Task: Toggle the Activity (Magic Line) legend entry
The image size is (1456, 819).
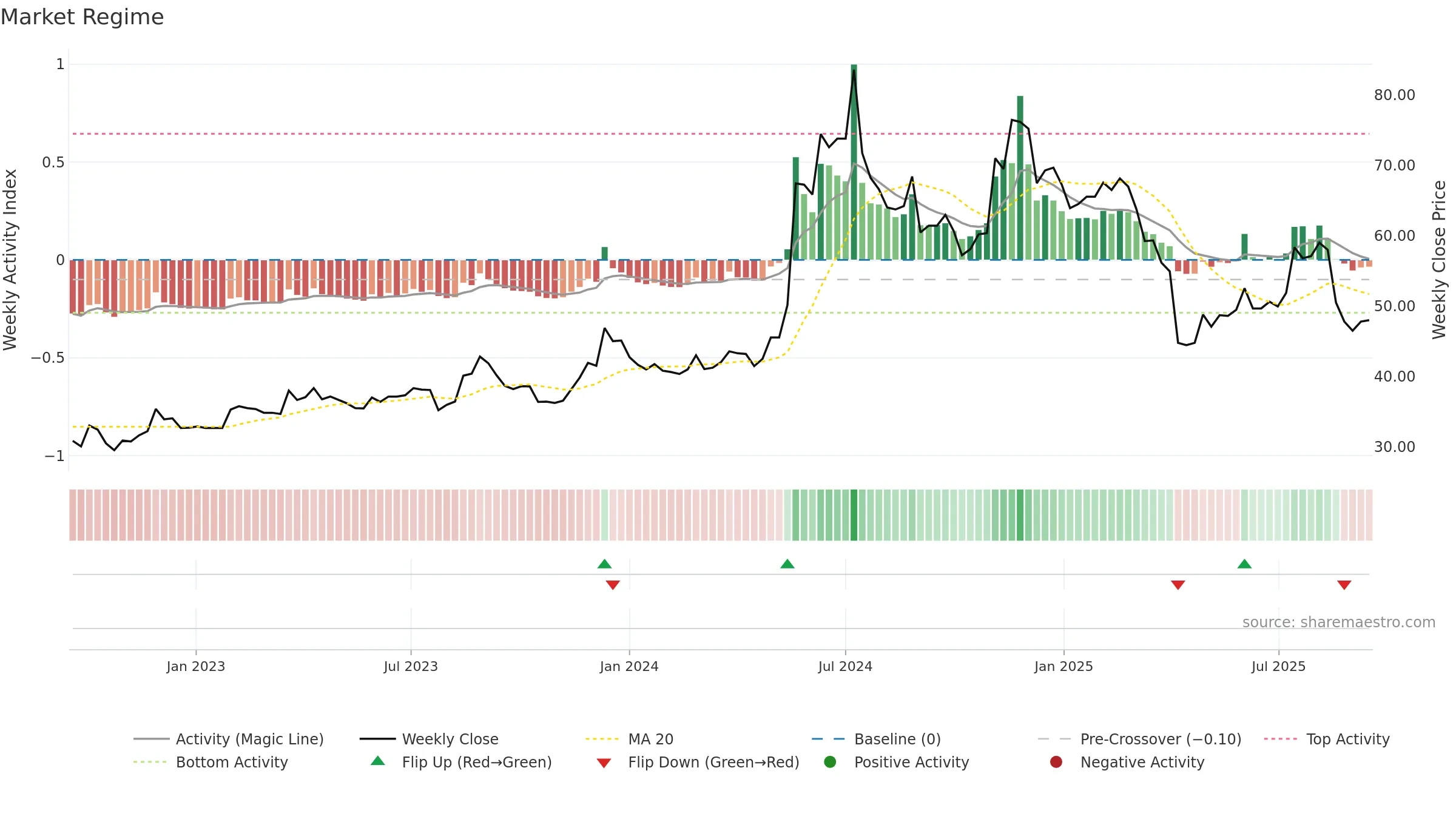Action: [229, 739]
